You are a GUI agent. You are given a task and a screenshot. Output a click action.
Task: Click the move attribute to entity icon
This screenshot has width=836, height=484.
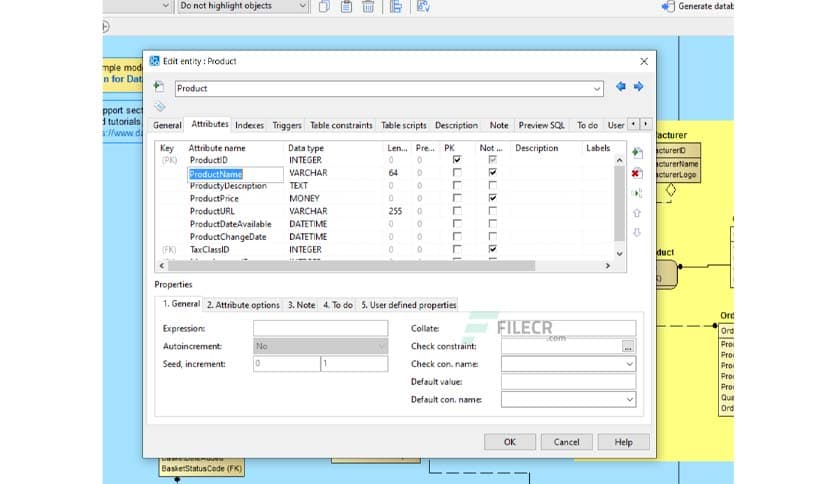pos(637,193)
